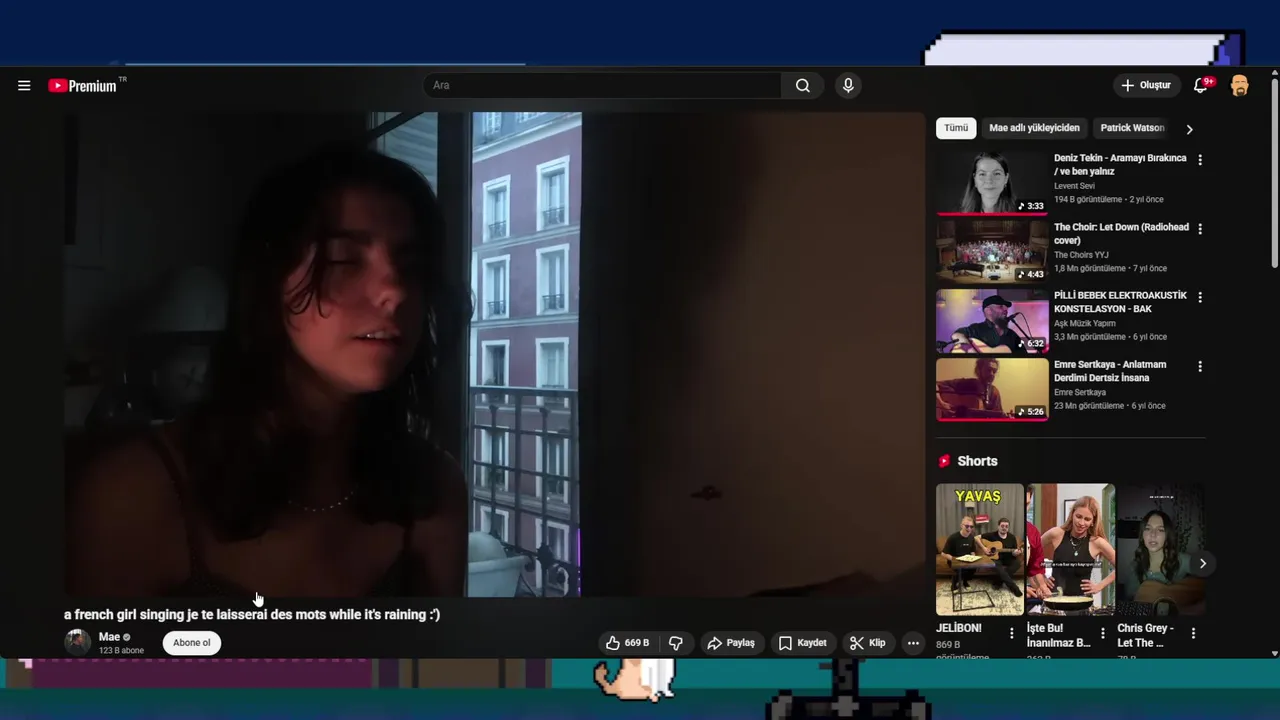Open Emre Sertkaya - Anlatmam Derdimi title
This screenshot has width=1280, height=720.
(x=1110, y=371)
